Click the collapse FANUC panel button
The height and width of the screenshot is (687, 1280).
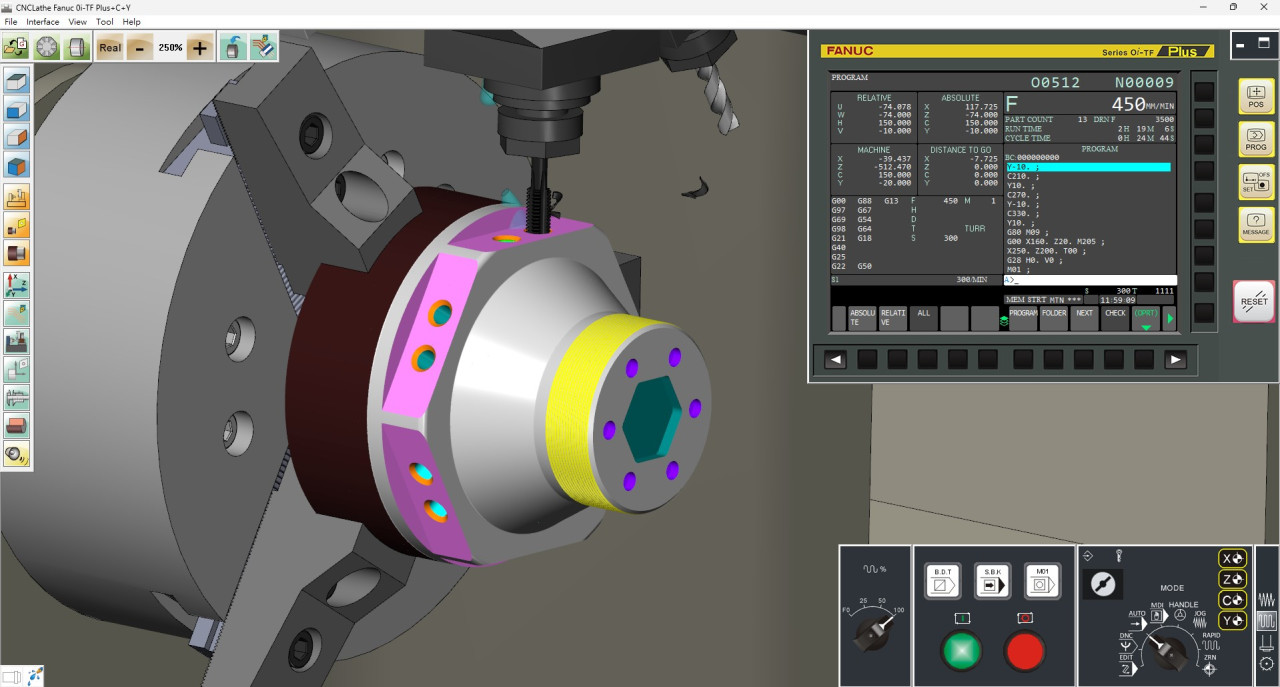tap(1241, 44)
